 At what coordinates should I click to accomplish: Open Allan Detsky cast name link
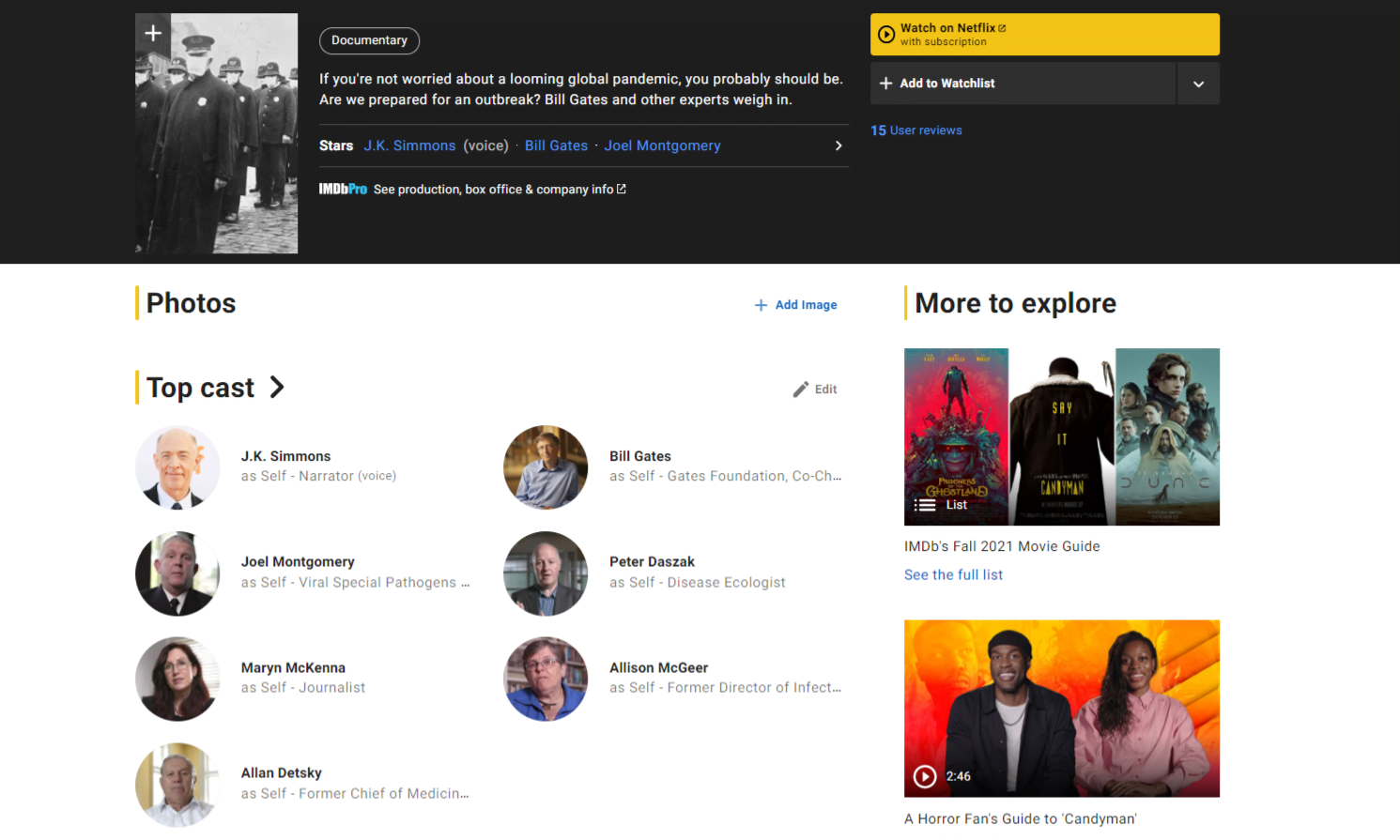coord(281,772)
